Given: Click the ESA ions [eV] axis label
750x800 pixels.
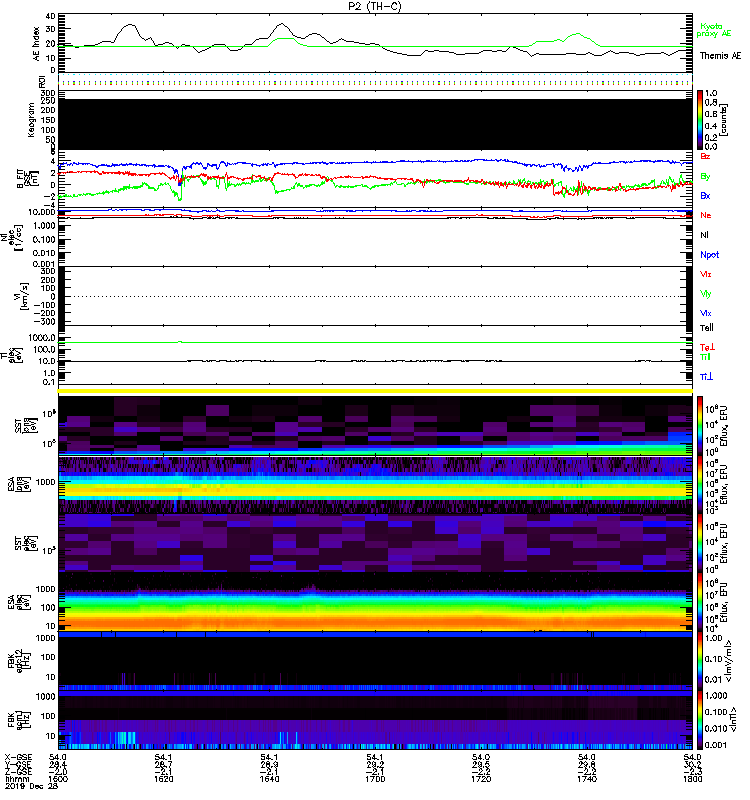Looking at the screenshot, I should (x=17, y=485).
